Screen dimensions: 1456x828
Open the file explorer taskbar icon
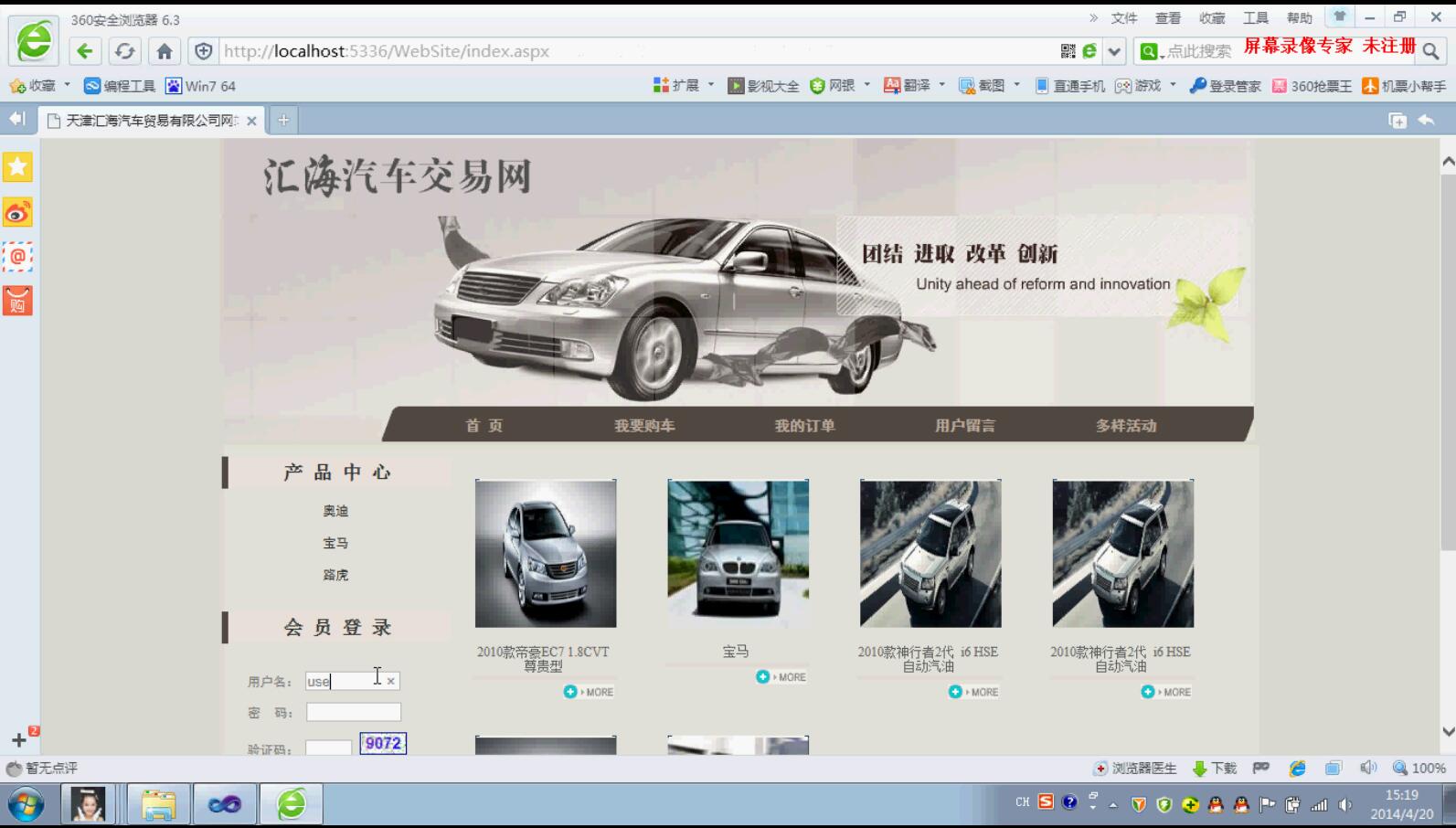click(x=158, y=805)
